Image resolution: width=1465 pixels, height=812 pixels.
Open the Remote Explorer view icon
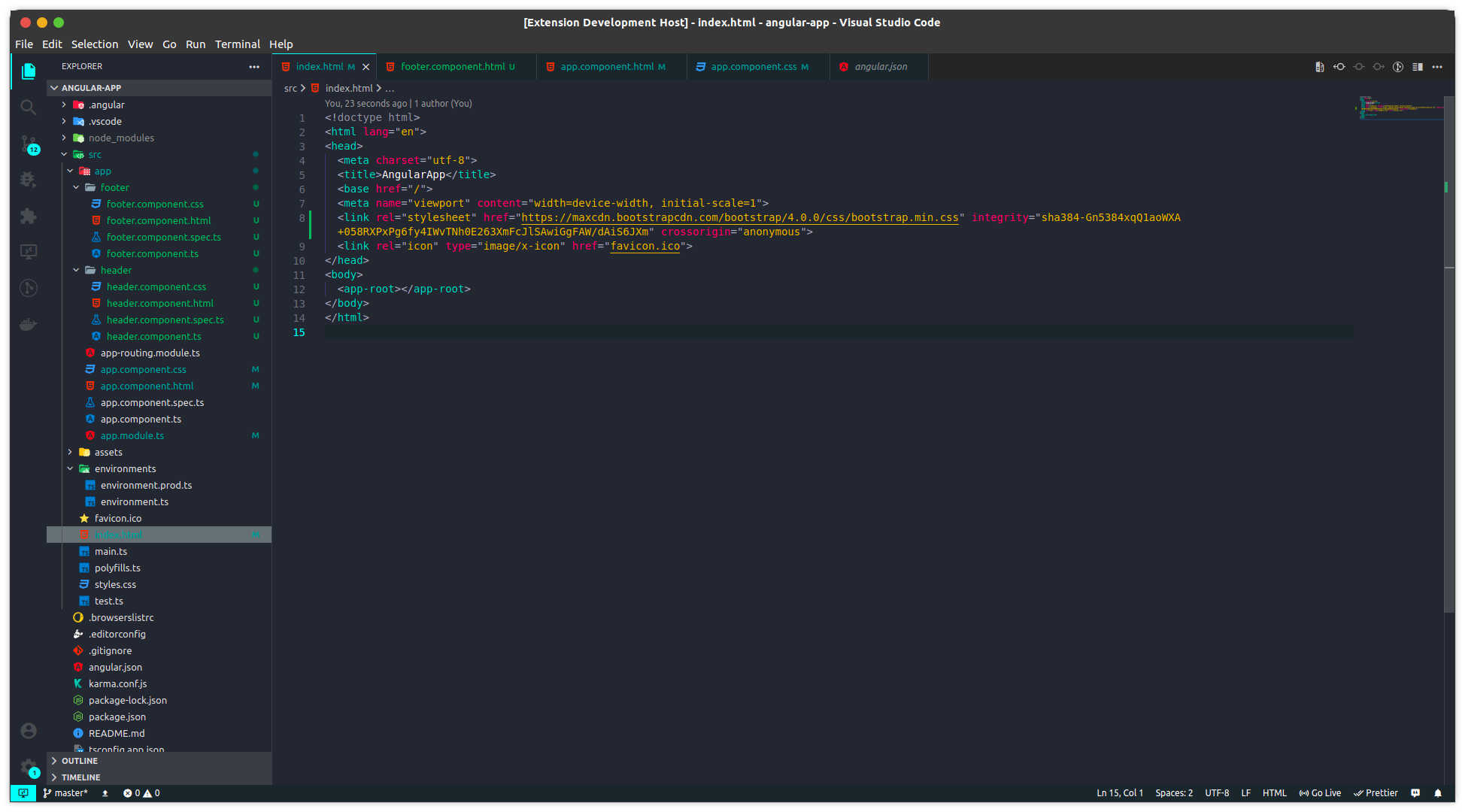pyautogui.click(x=29, y=252)
